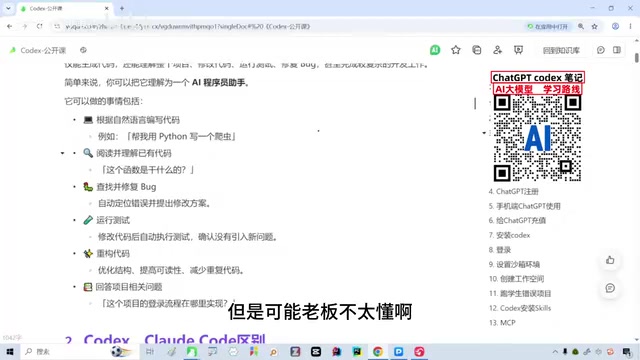Jump to outline item 6. 给ChatGPT充值
Image resolution: width=640 pixels, height=360 pixels.
[x=517, y=220]
